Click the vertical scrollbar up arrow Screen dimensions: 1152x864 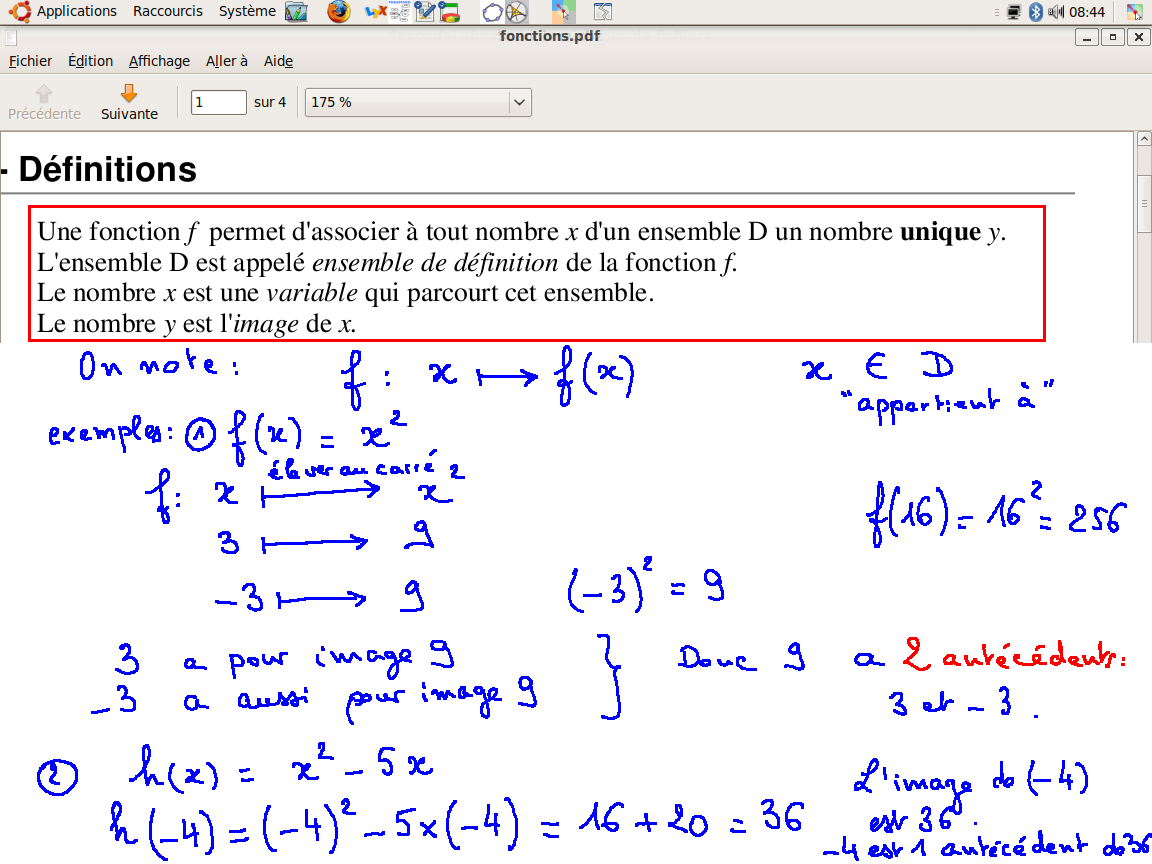tap(1144, 139)
